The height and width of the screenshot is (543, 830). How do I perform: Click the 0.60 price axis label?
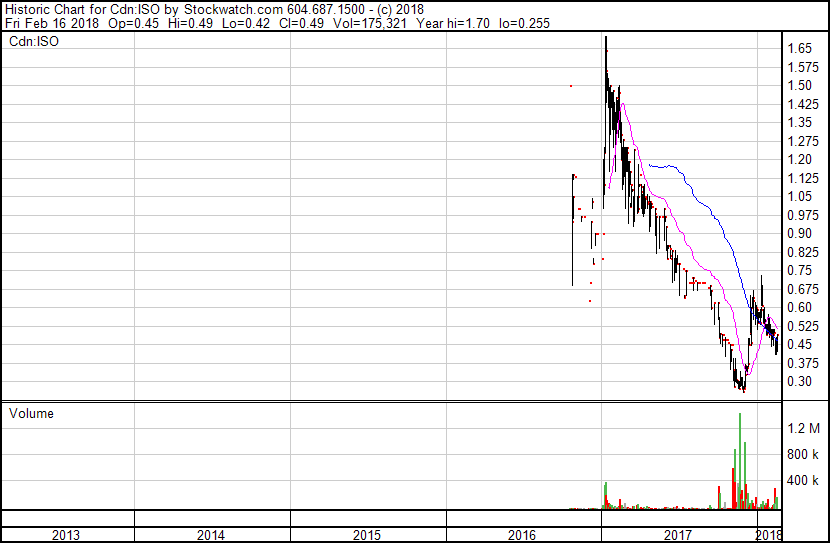[x=799, y=307]
